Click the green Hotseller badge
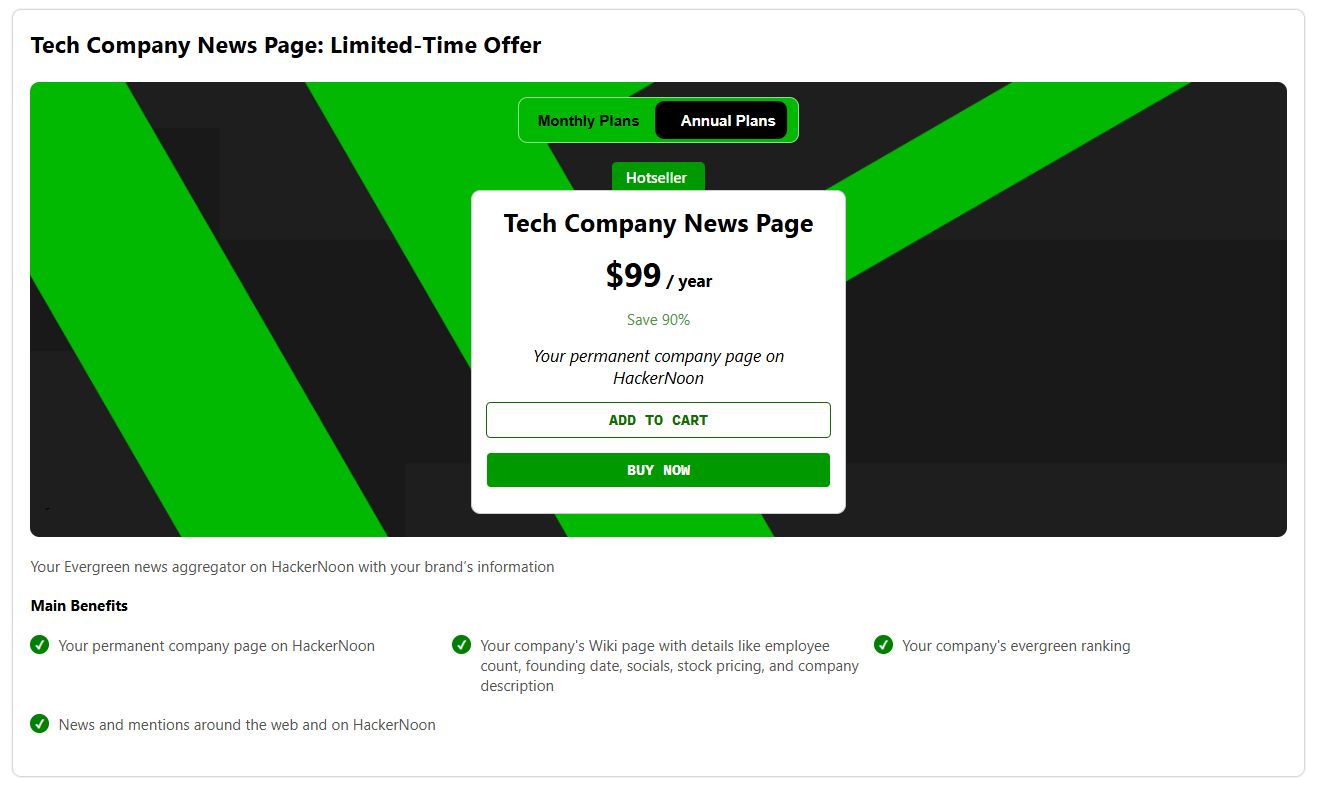The height and width of the screenshot is (786, 1322). tap(657, 178)
